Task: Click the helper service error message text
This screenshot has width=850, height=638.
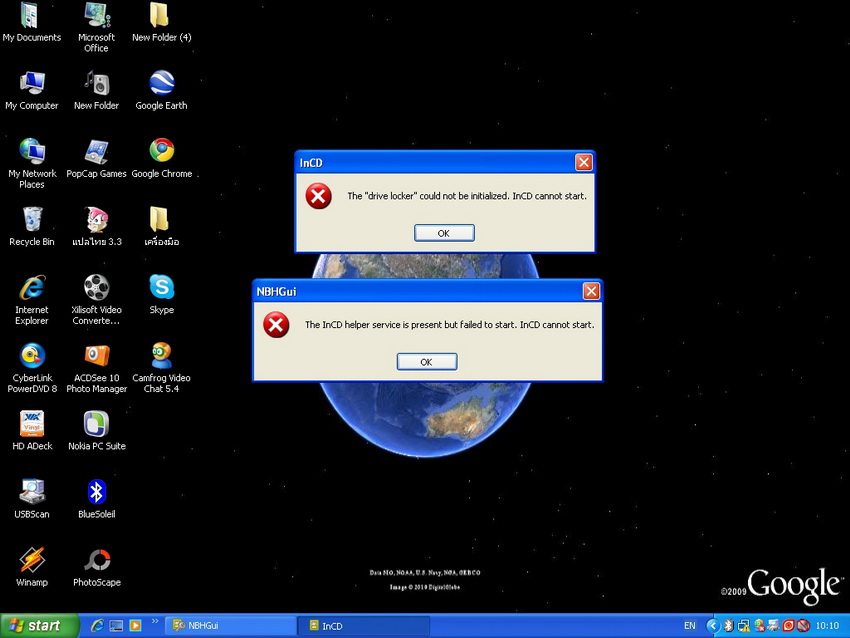Action: pyautogui.click(x=449, y=325)
